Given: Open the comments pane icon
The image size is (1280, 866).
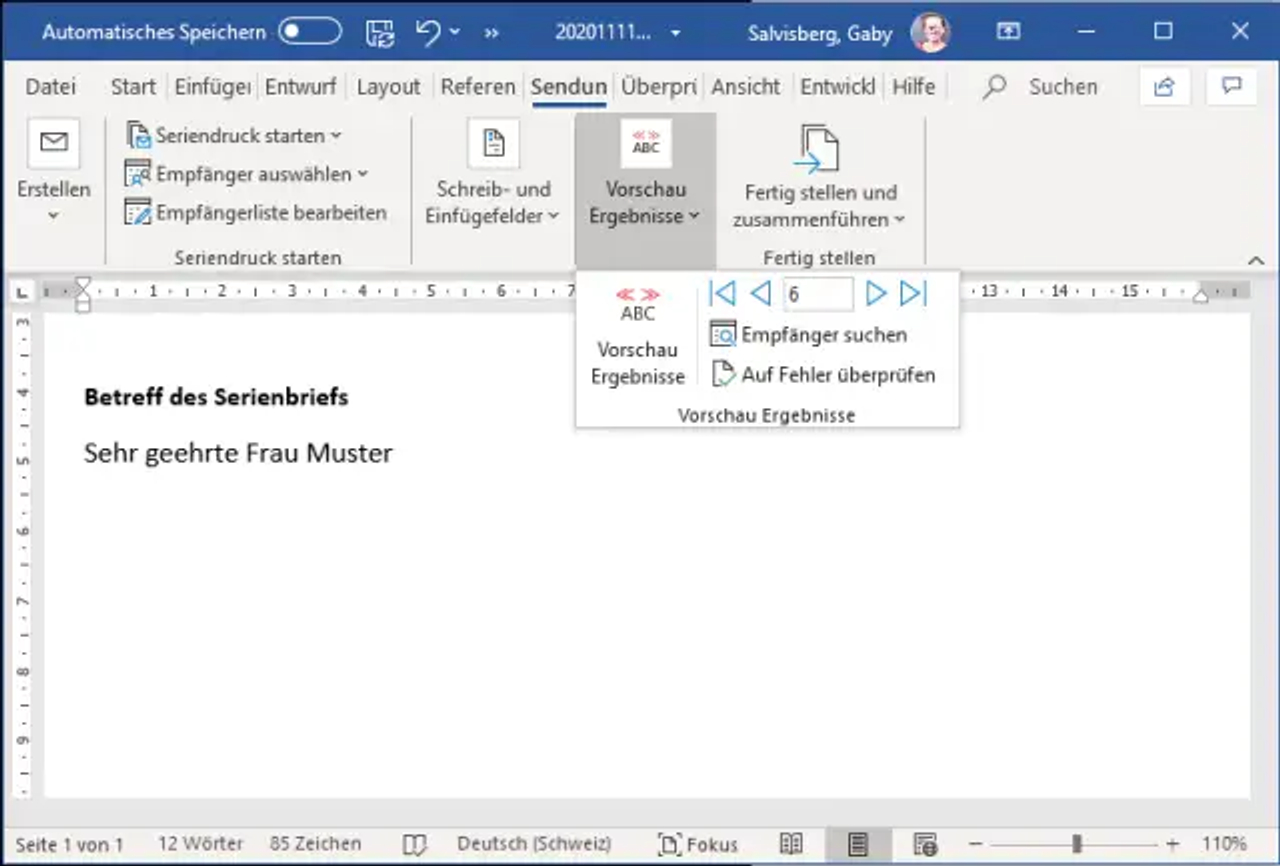Looking at the screenshot, I should coord(1231,87).
